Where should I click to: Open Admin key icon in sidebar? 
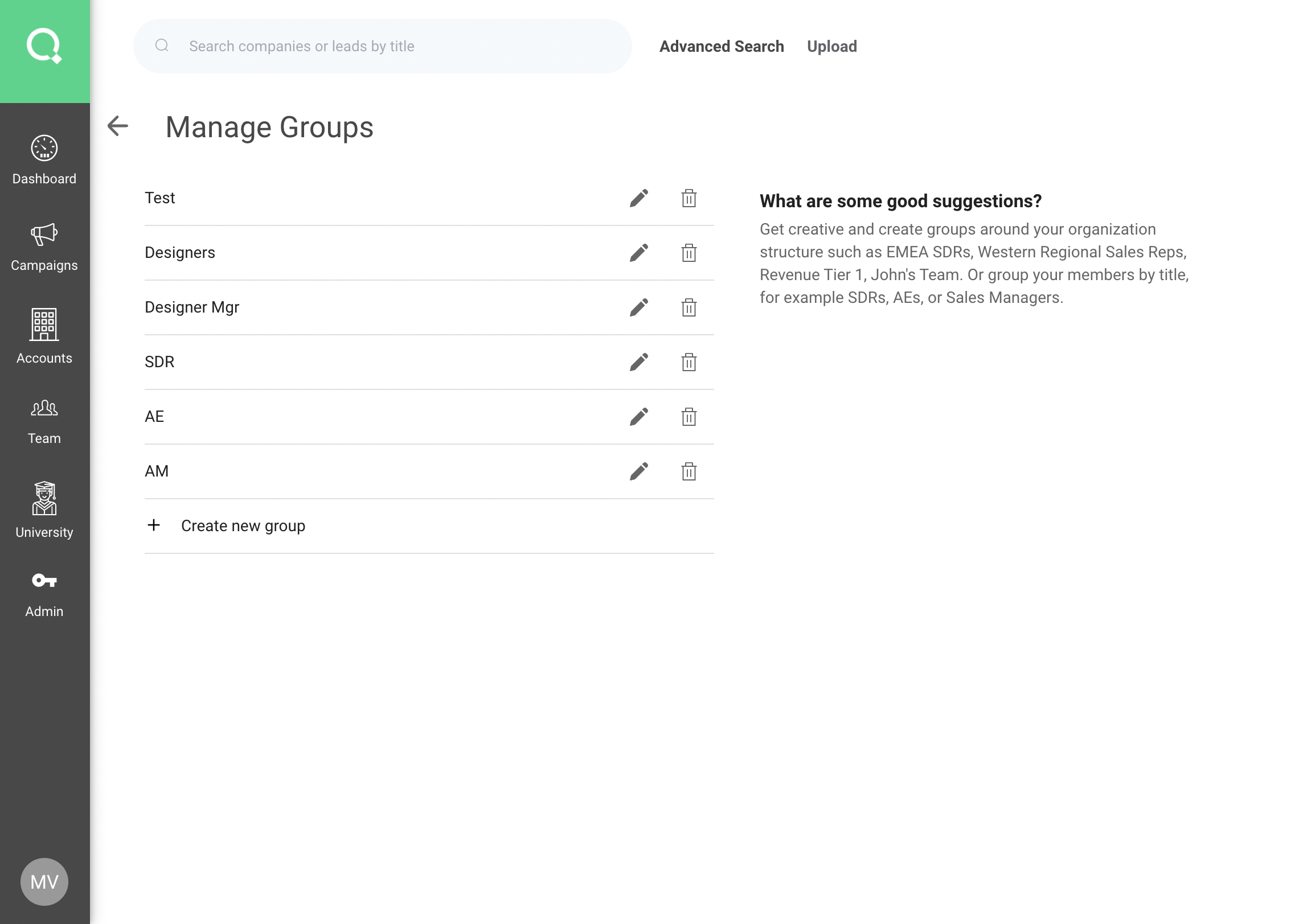click(44, 594)
